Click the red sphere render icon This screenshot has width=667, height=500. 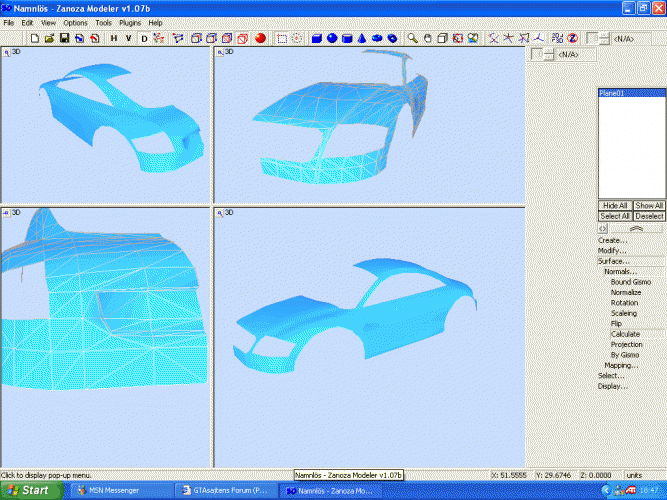click(260, 38)
